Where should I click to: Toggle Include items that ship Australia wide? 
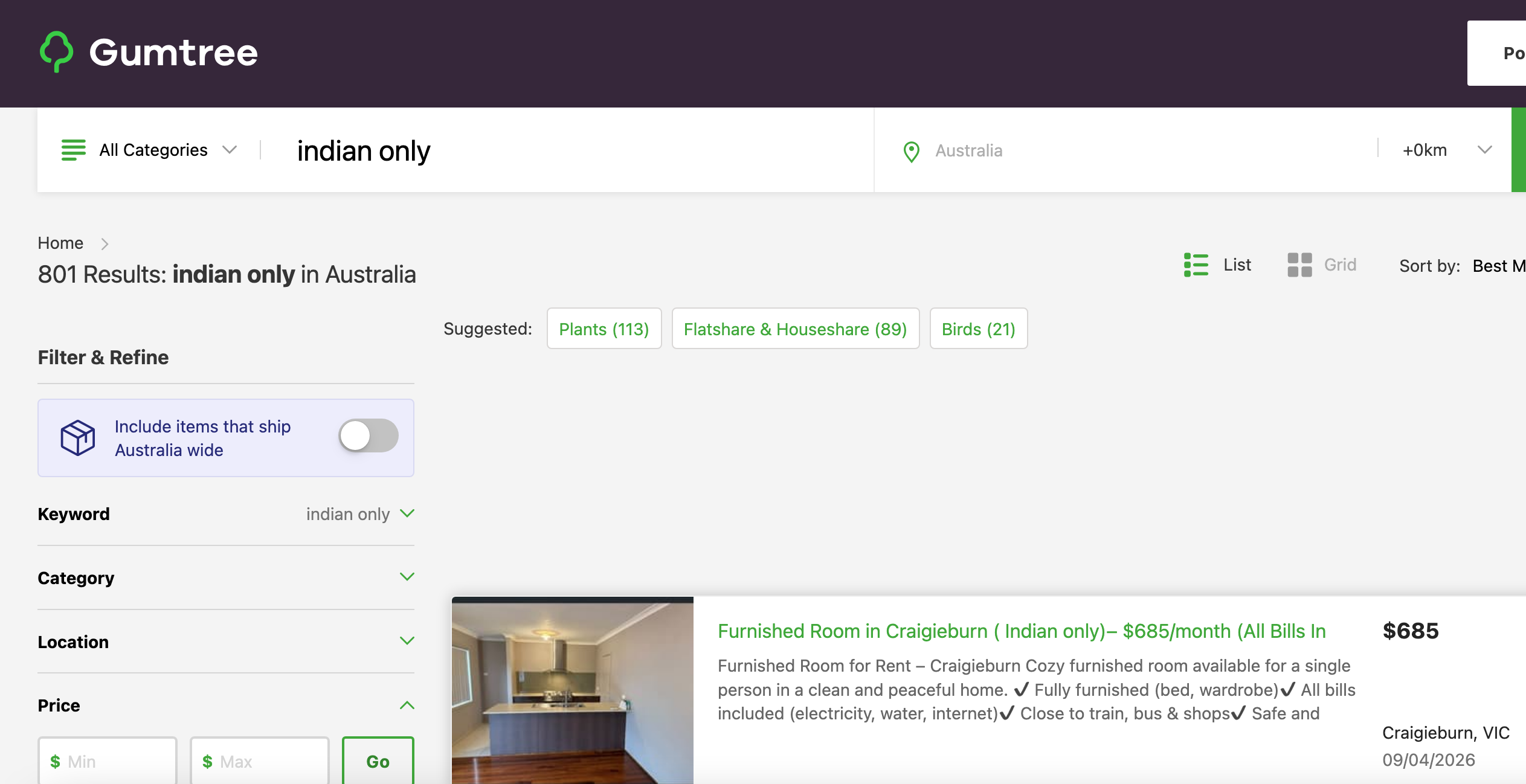(x=368, y=435)
